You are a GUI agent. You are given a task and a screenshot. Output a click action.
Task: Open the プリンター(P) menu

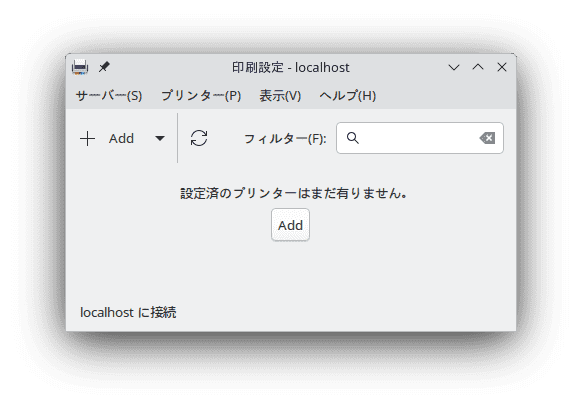click(201, 96)
